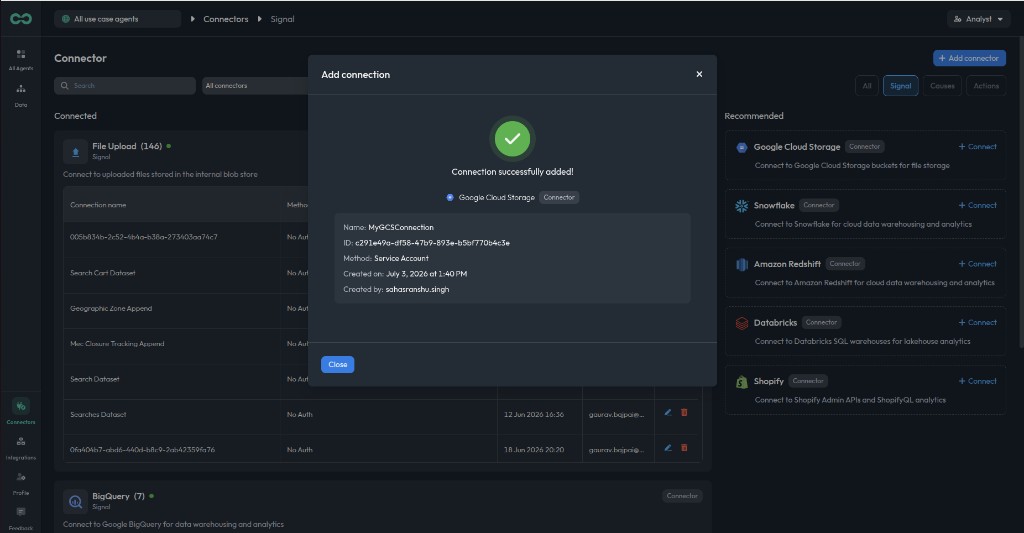
Task: Connect Shopify
Action: (x=978, y=381)
